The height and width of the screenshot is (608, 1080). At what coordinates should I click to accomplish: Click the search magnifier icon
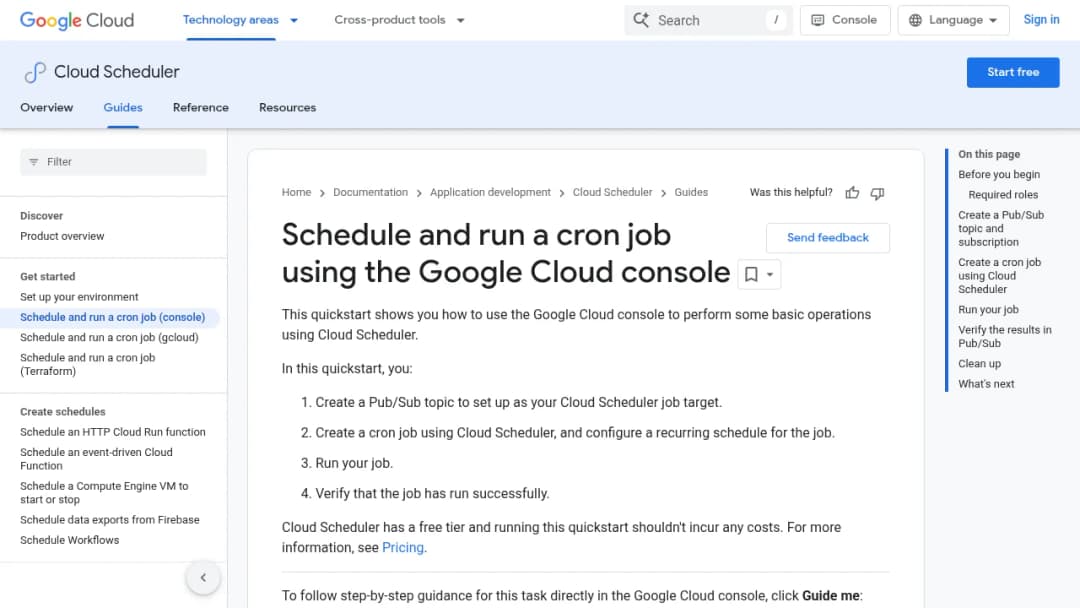[x=641, y=20]
